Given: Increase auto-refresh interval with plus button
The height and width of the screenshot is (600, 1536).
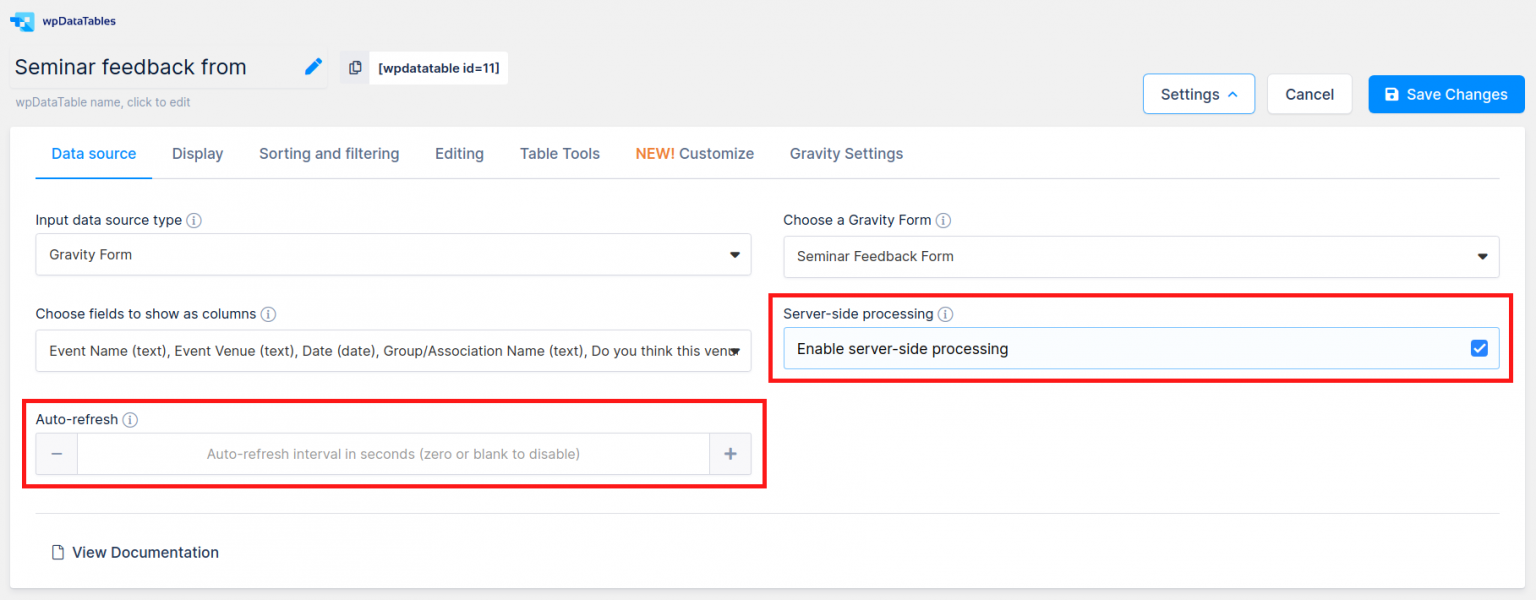Looking at the screenshot, I should click(730, 454).
